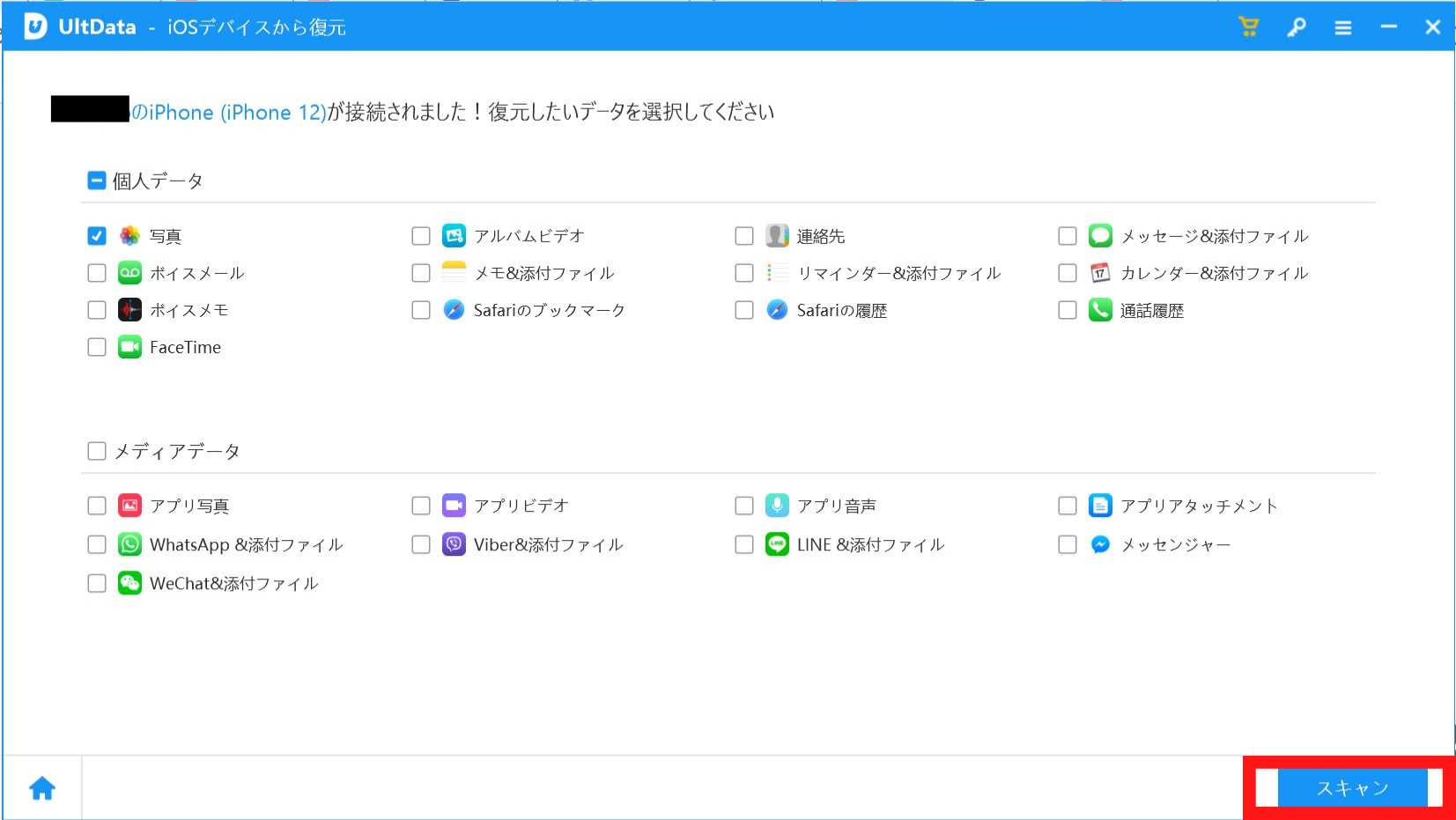Click the LINE app icon
This screenshot has height=820, width=1456.
point(777,544)
